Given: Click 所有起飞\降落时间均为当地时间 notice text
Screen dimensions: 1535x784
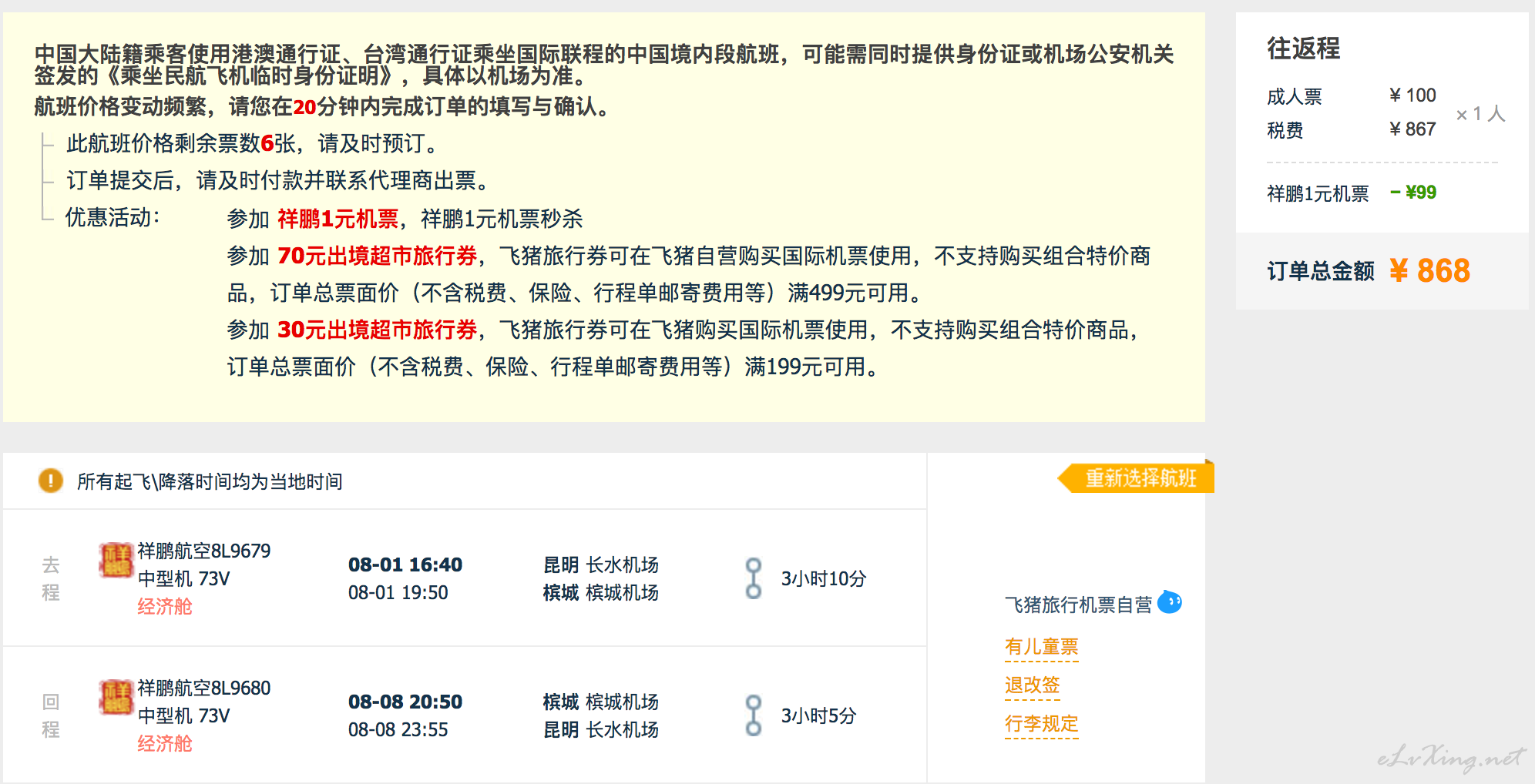Looking at the screenshot, I should pos(210,481).
